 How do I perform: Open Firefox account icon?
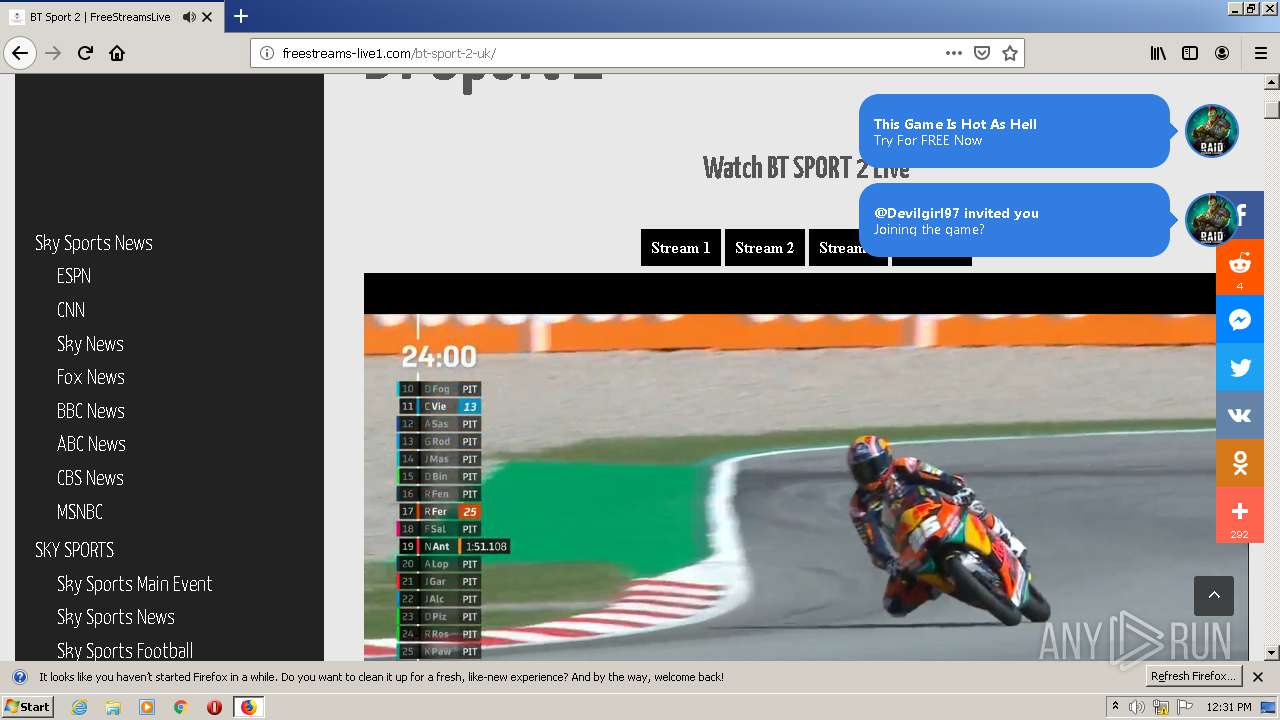tap(1222, 53)
